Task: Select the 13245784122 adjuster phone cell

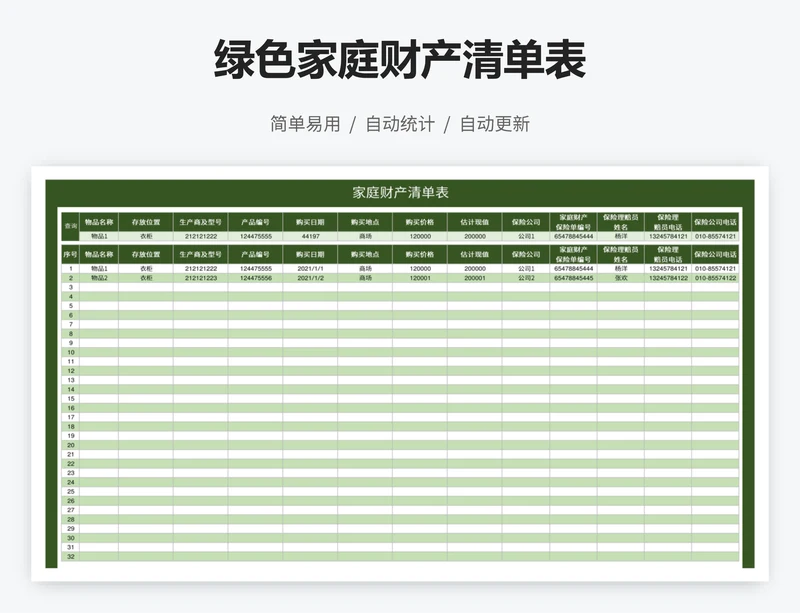Action: (x=668, y=278)
